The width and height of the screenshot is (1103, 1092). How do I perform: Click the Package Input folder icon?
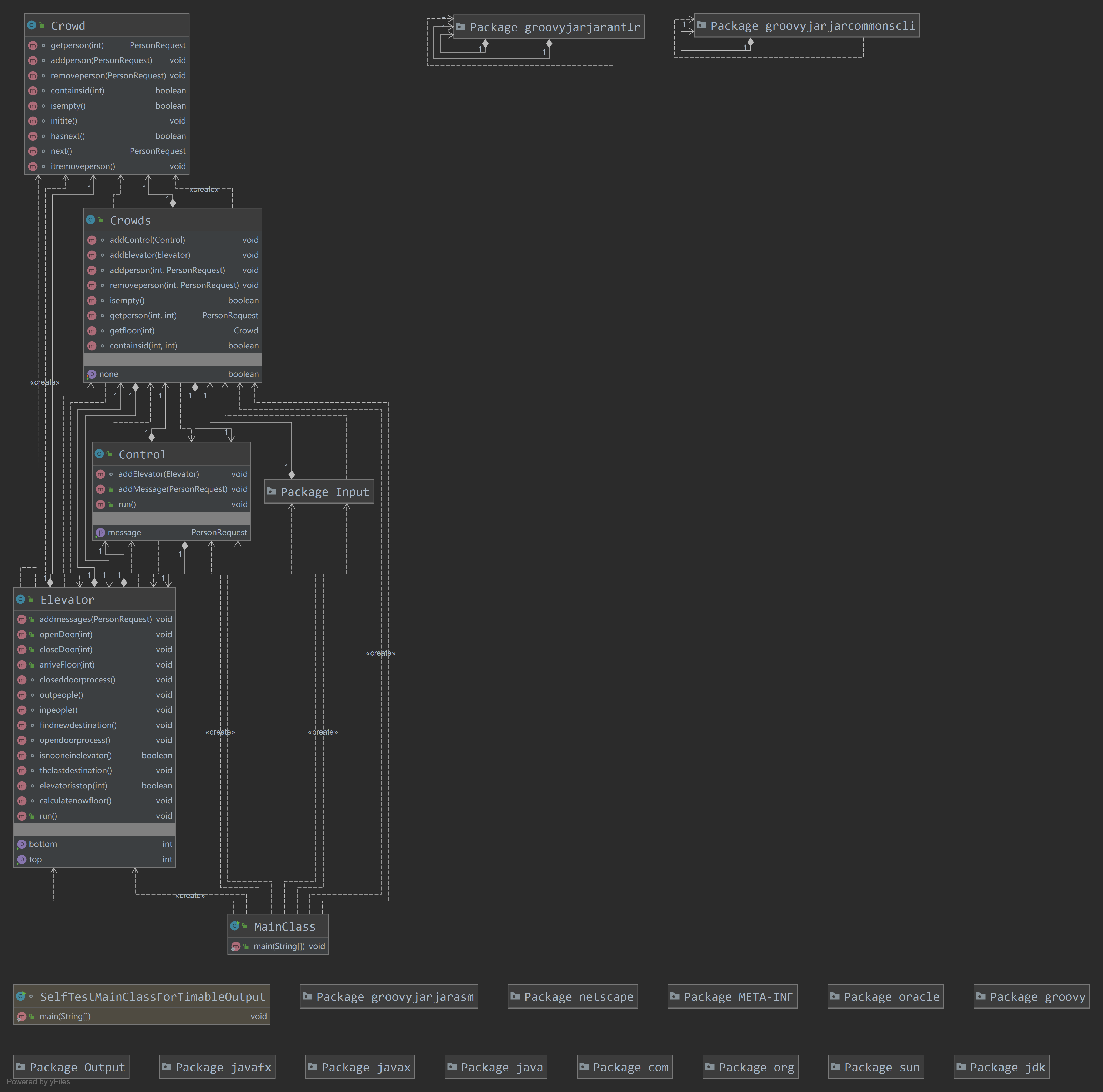click(272, 491)
